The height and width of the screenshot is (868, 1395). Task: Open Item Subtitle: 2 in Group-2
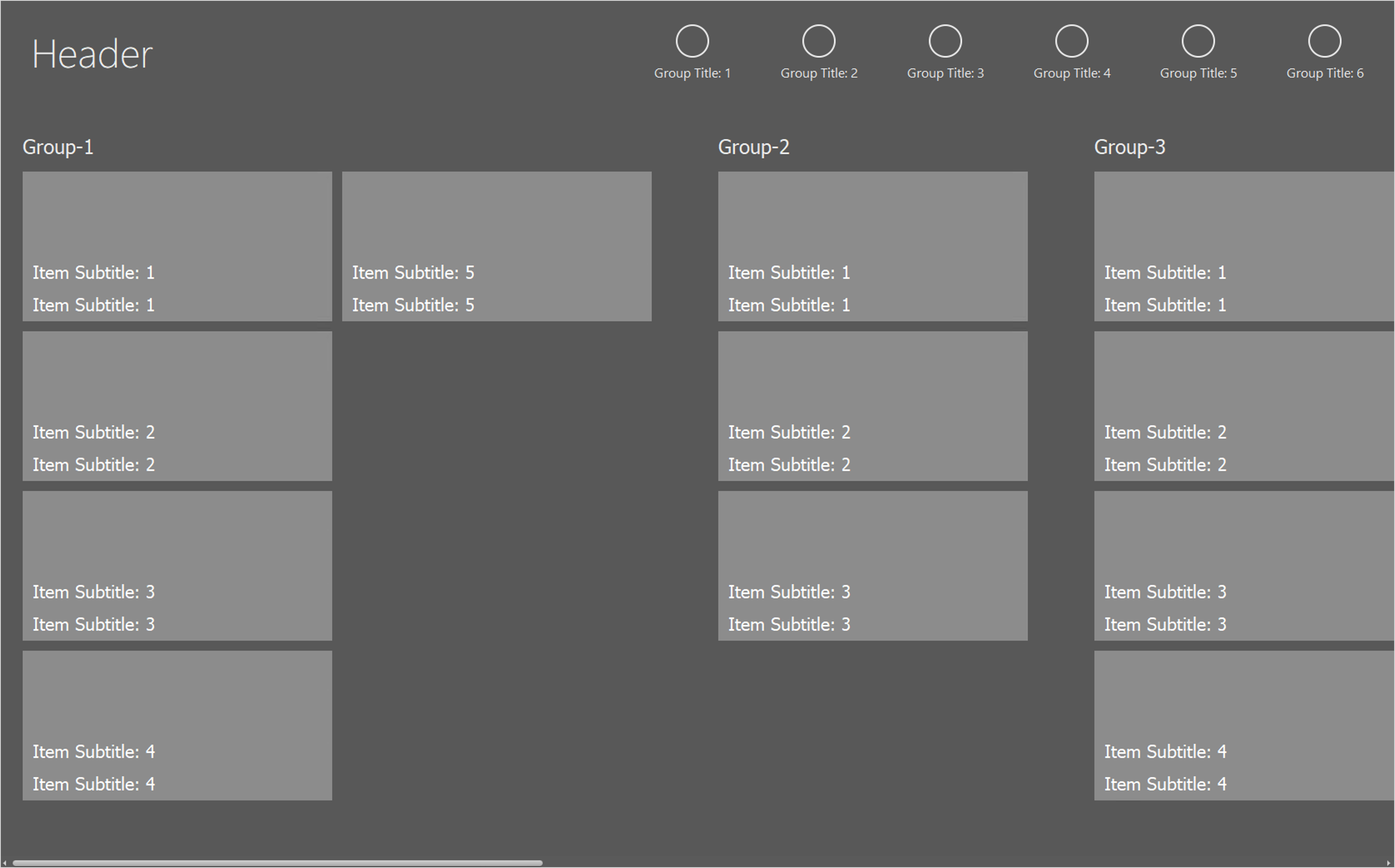(873, 405)
